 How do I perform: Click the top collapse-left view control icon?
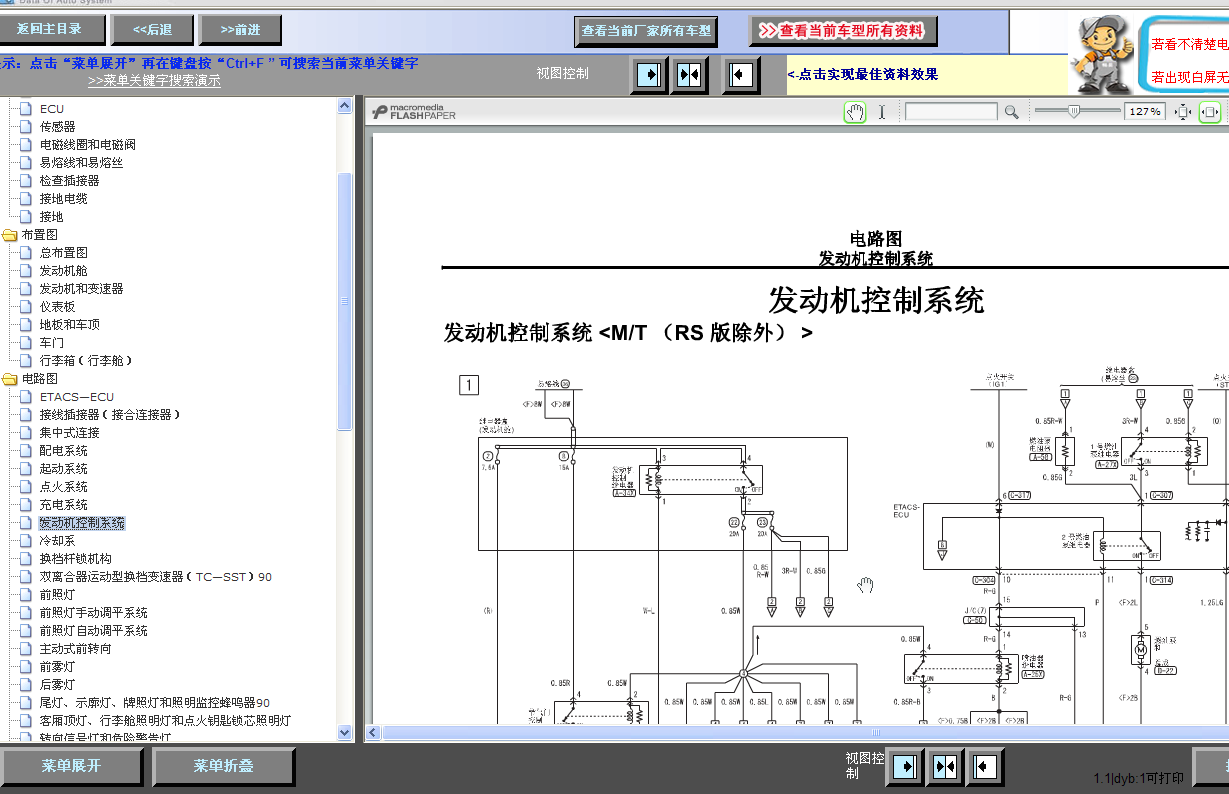(x=740, y=74)
